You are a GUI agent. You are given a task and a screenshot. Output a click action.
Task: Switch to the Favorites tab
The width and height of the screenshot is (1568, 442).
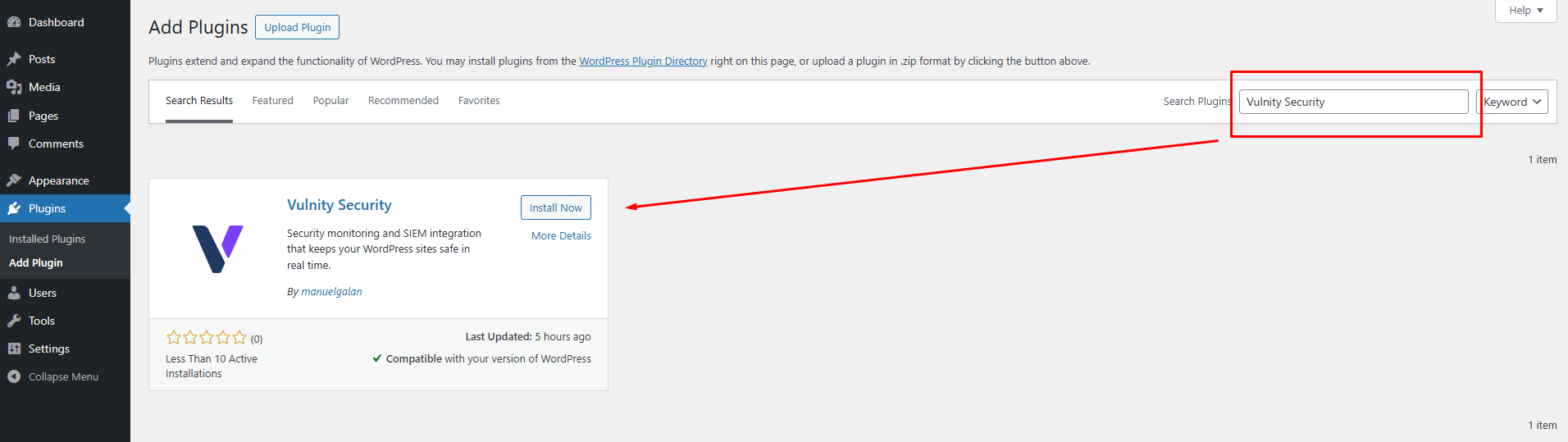tap(479, 101)
